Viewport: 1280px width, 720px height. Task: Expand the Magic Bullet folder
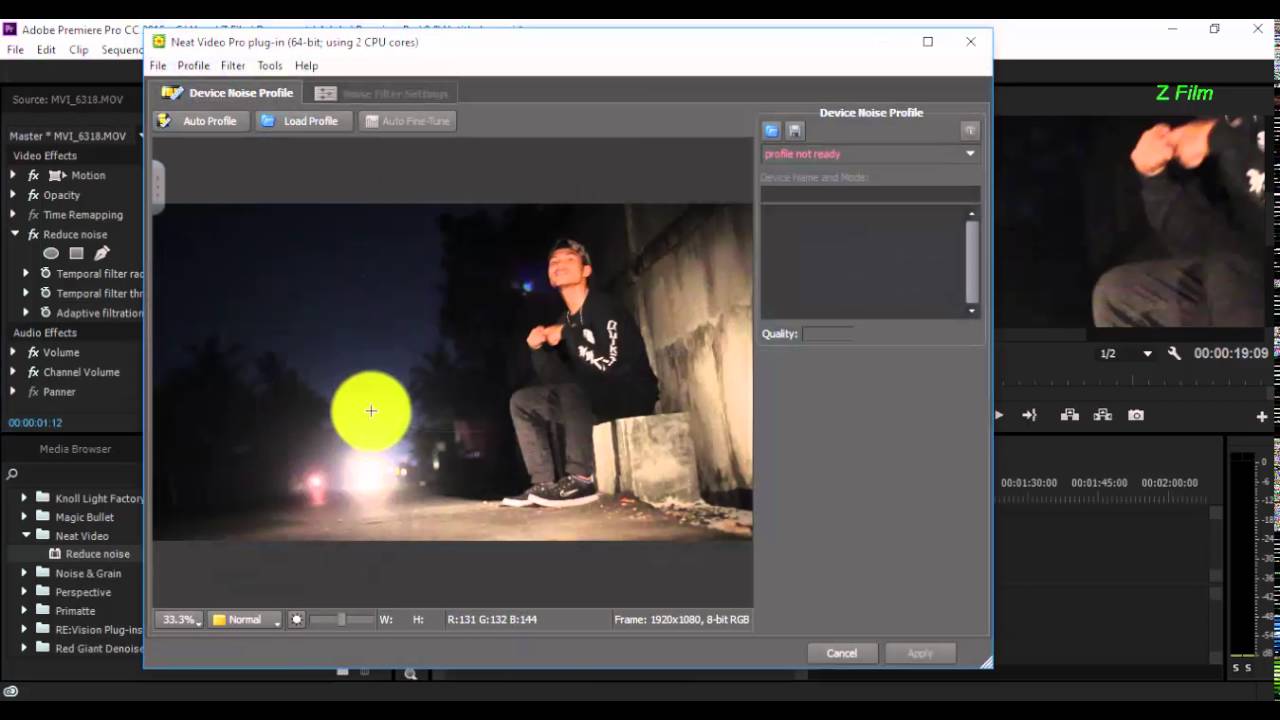[24, 517]
